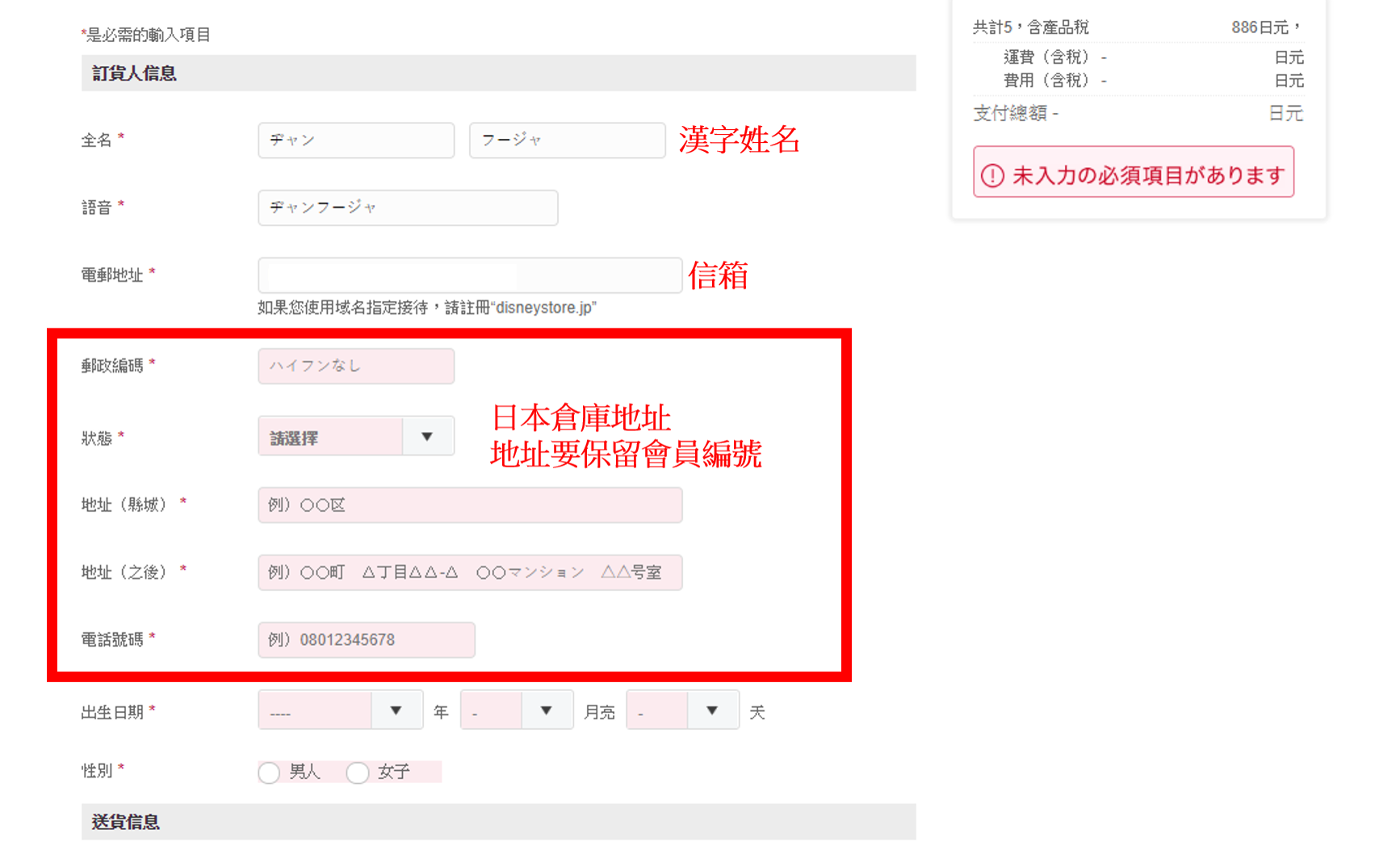Focus the 地址（縣城）address field
This screenshot has width=1400, height=842.
coord(470,505)
